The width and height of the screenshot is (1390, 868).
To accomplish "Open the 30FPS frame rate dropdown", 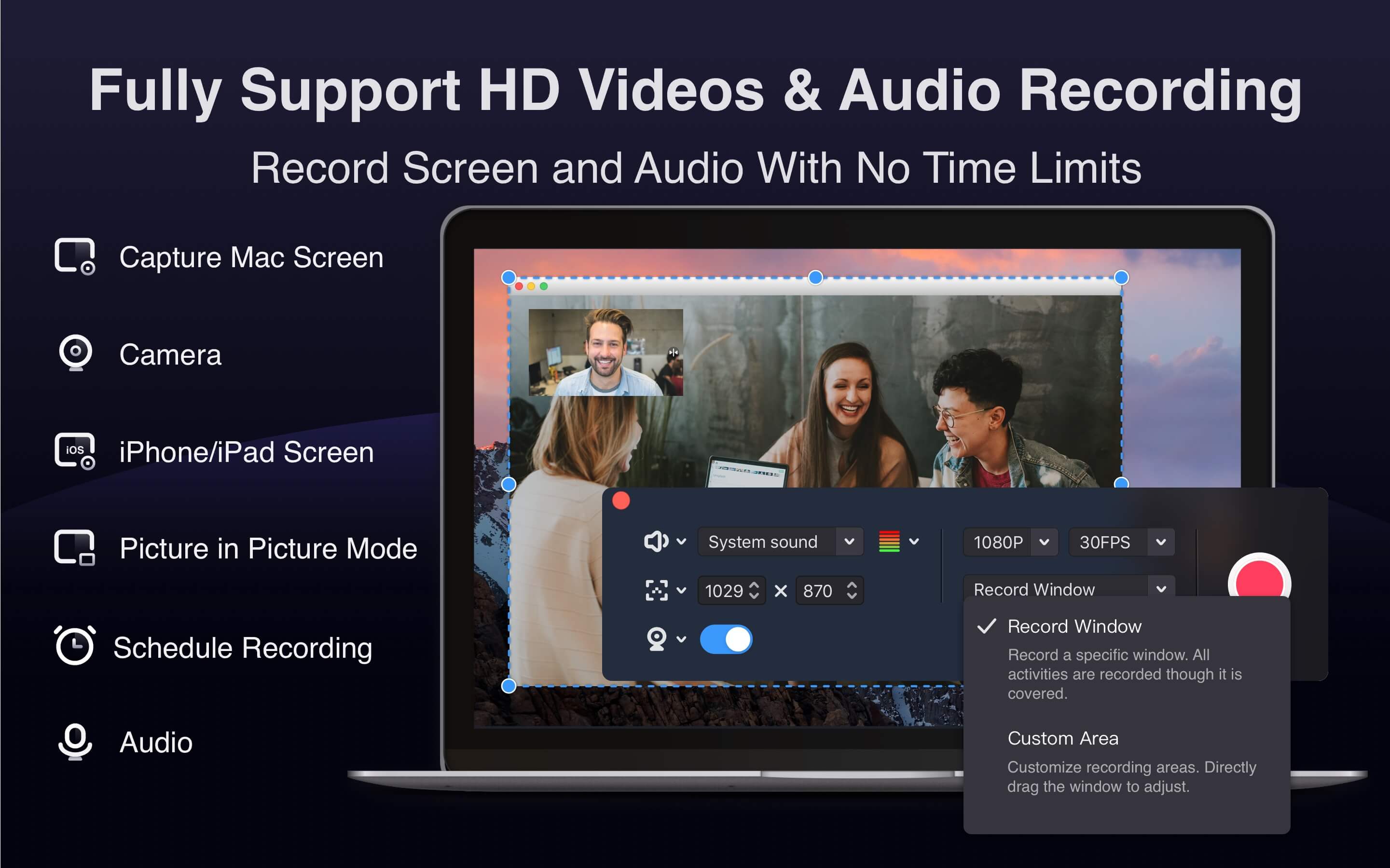I will pyautogui.click(x=1161, y=542).
